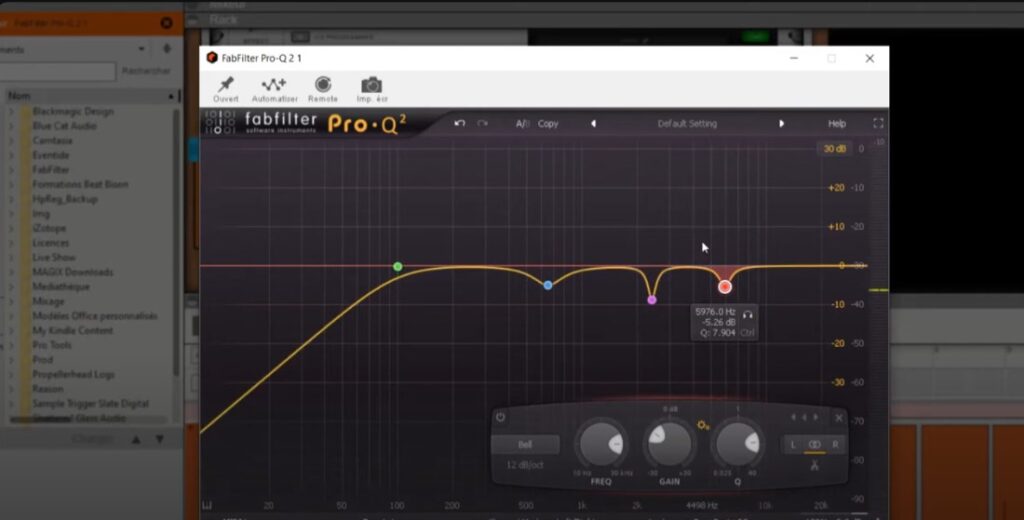Click the FREQ knob
The image size is (1024, 520).
tap(601, 444)
